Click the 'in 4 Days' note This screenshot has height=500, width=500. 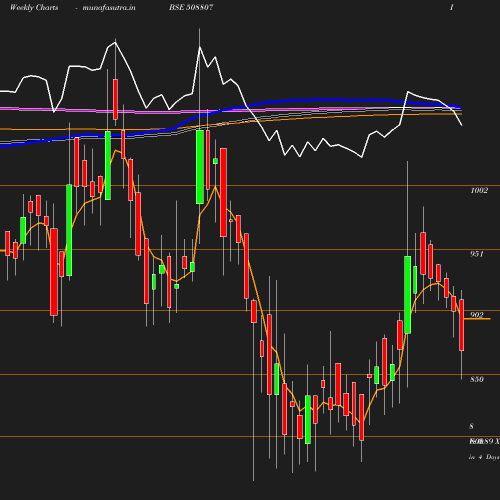(x=484, y=457)
